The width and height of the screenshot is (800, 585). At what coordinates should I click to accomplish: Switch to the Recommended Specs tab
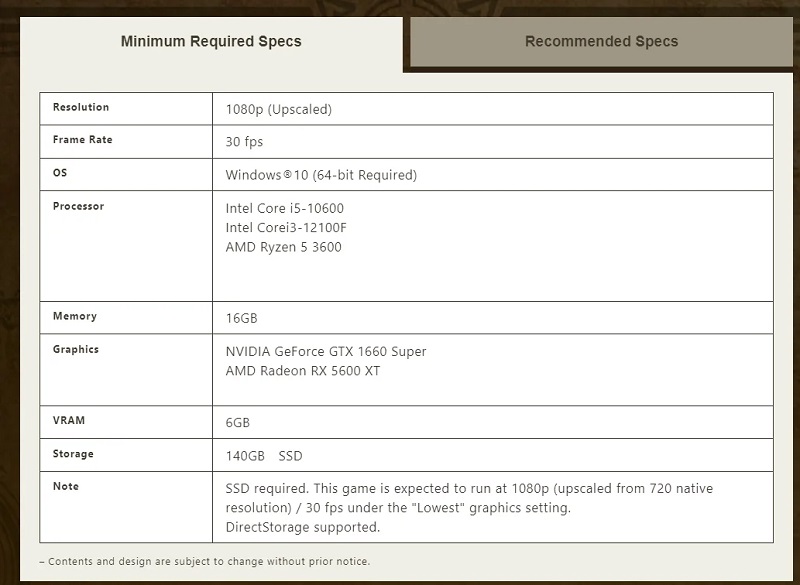(x=601, y=42)
